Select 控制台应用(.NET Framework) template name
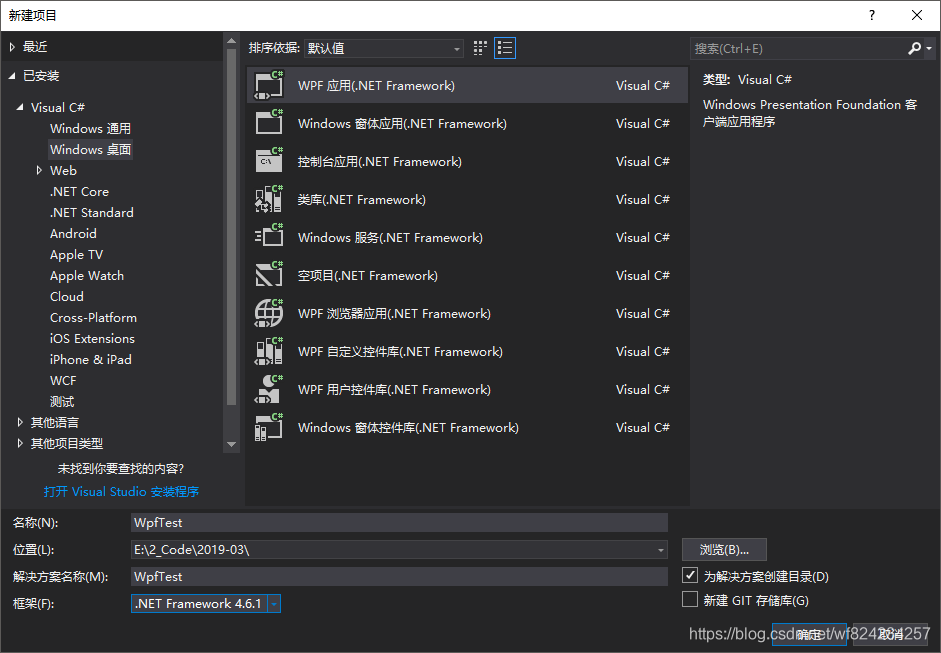This screenshot has height=653, width=941. pyautogui.click(x=380, y=161)
